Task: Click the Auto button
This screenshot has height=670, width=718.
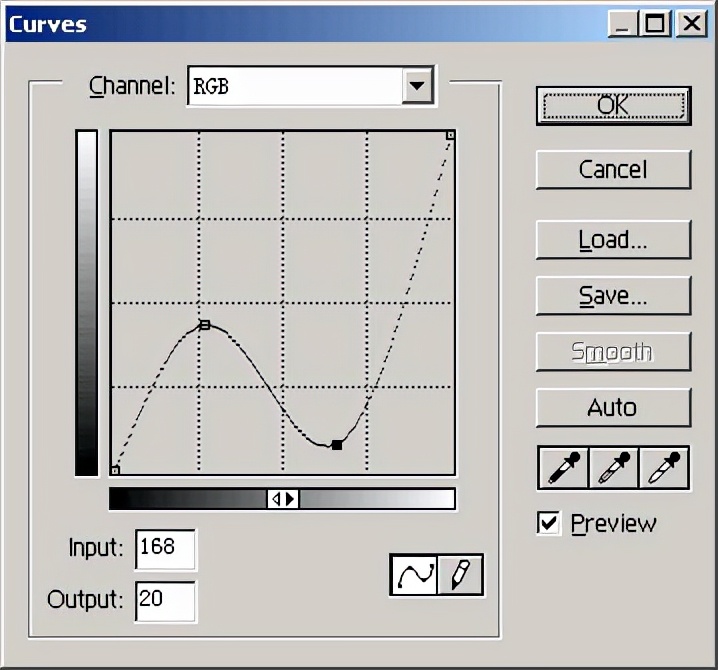Action: tap(614, 408)
